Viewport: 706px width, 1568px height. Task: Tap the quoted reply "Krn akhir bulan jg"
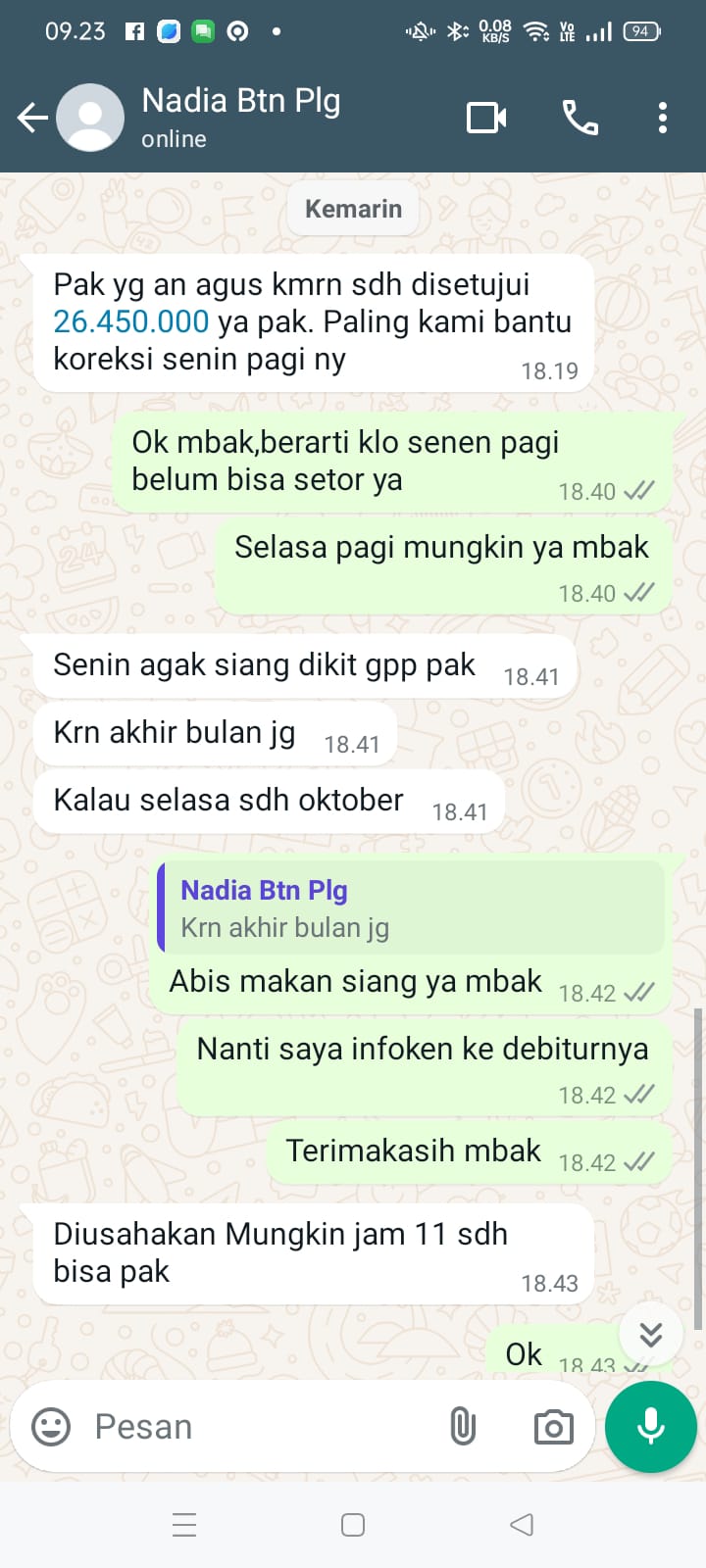411,907
